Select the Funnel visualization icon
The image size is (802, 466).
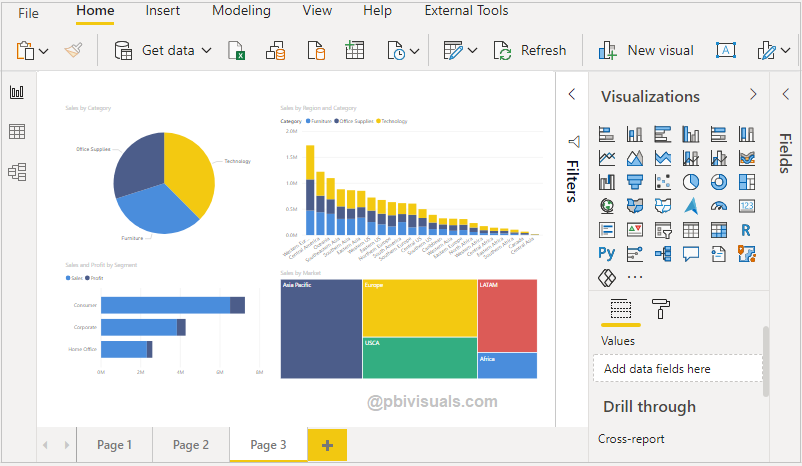click(x=634, y=182)
